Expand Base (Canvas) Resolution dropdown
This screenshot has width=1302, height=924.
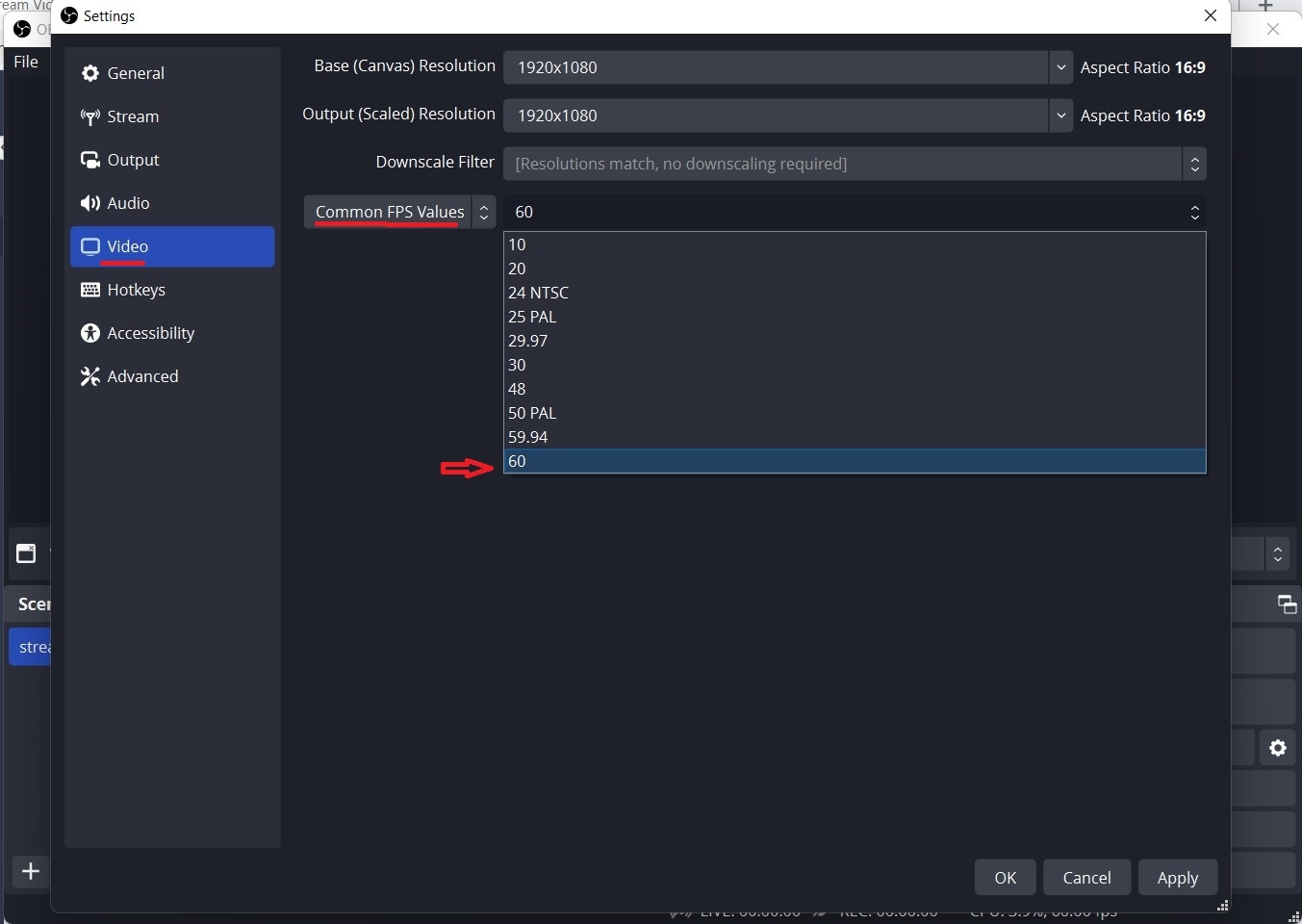point(1060,67)
